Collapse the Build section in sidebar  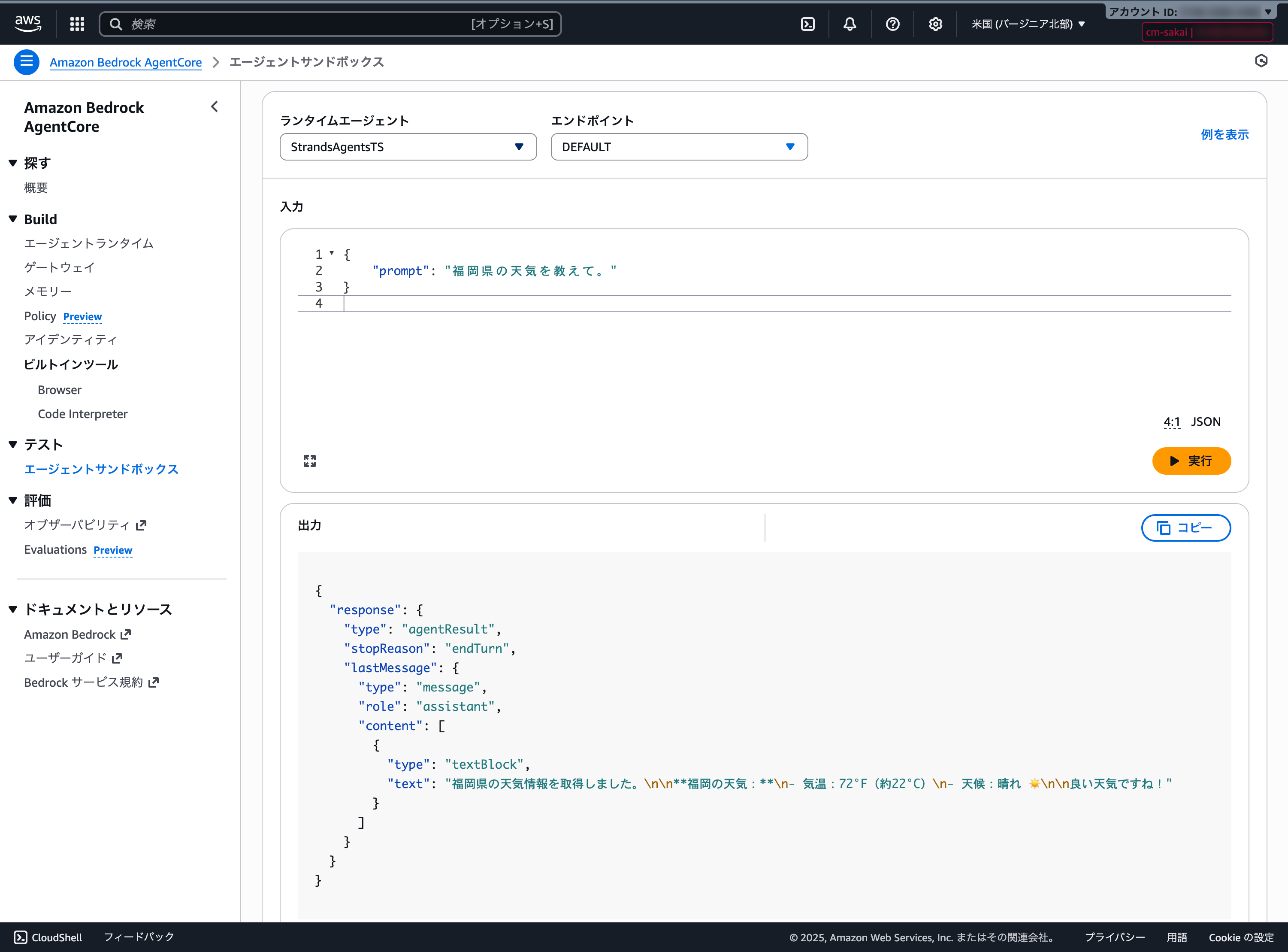pyautogui.click(x=13, y=219)
